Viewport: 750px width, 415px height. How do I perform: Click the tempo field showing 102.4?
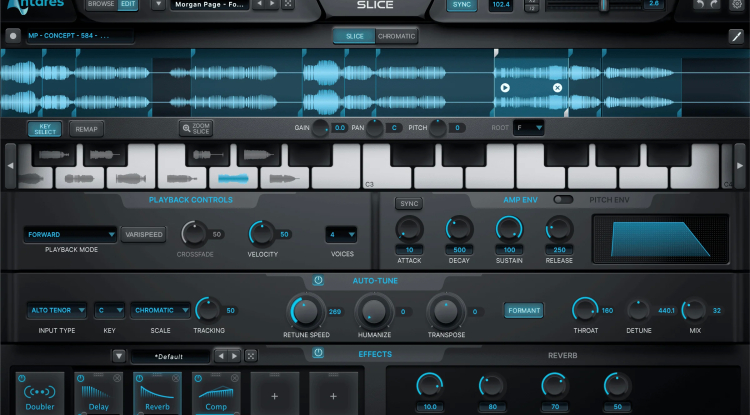pos(501,5)
